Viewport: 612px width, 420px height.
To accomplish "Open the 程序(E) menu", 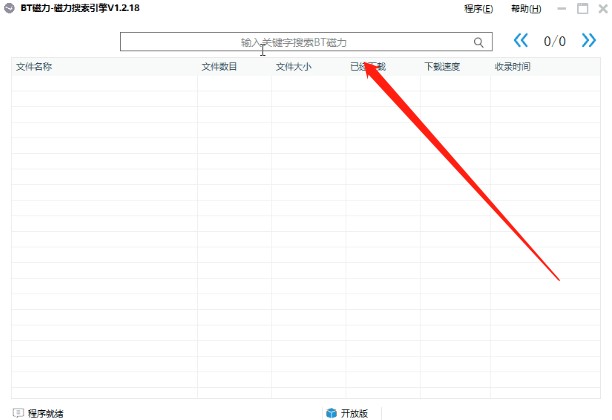I will [479, 9].
